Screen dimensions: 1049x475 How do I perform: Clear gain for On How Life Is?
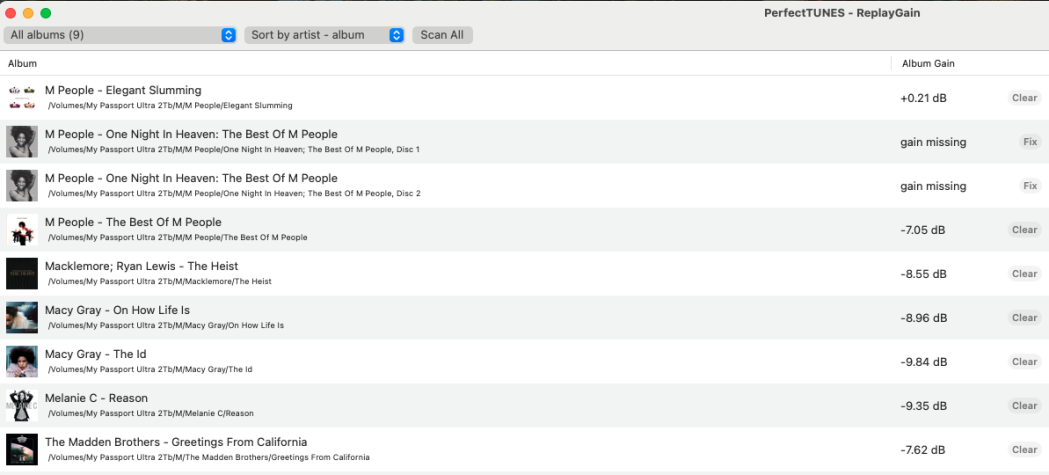[x=1024, y=318]
